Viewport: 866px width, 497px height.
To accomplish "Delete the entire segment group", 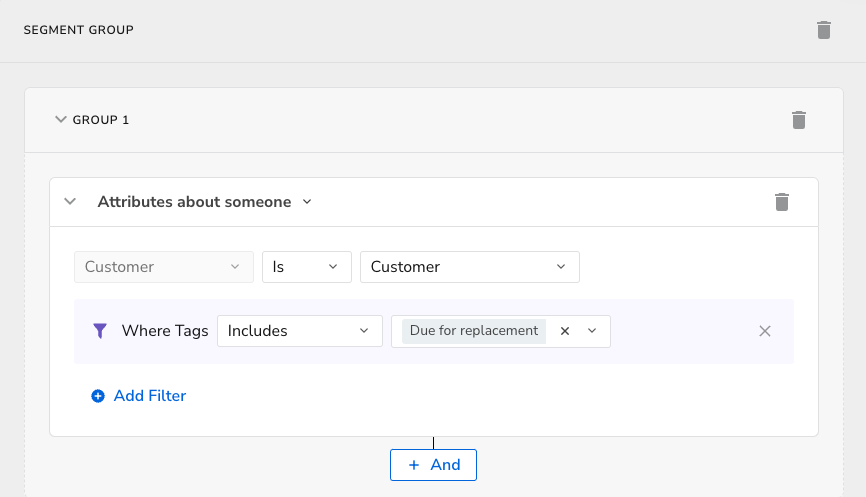I will [x=824, y=30].
